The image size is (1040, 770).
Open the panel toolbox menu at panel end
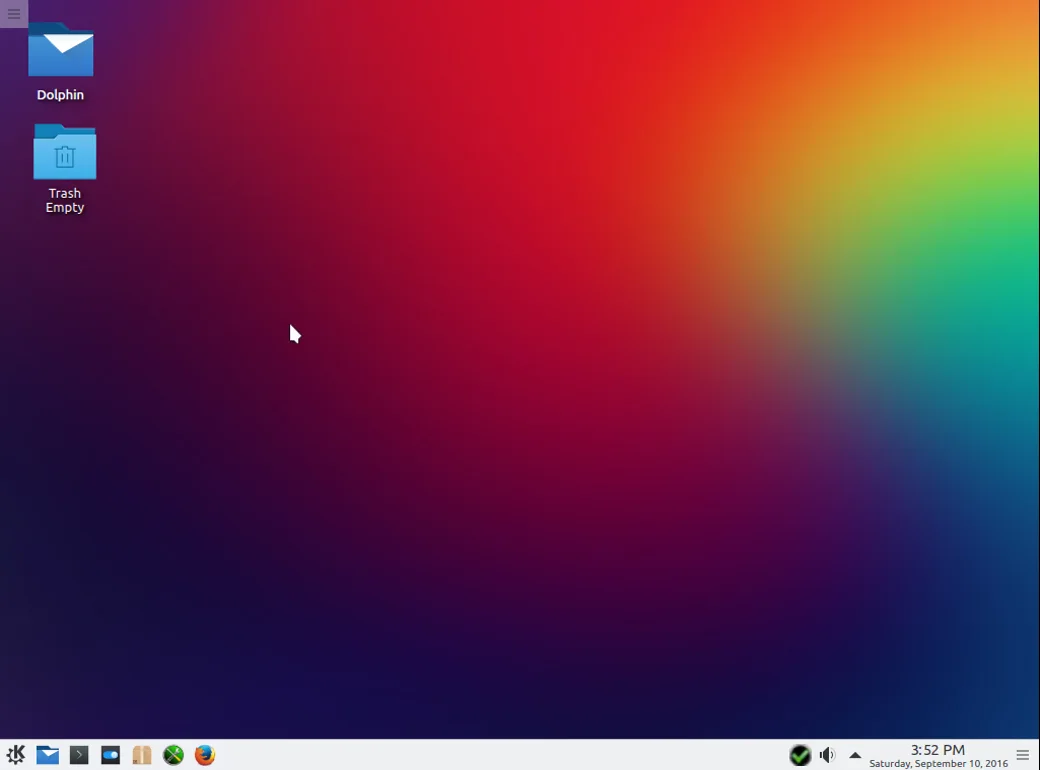(x=1023, y=755)
